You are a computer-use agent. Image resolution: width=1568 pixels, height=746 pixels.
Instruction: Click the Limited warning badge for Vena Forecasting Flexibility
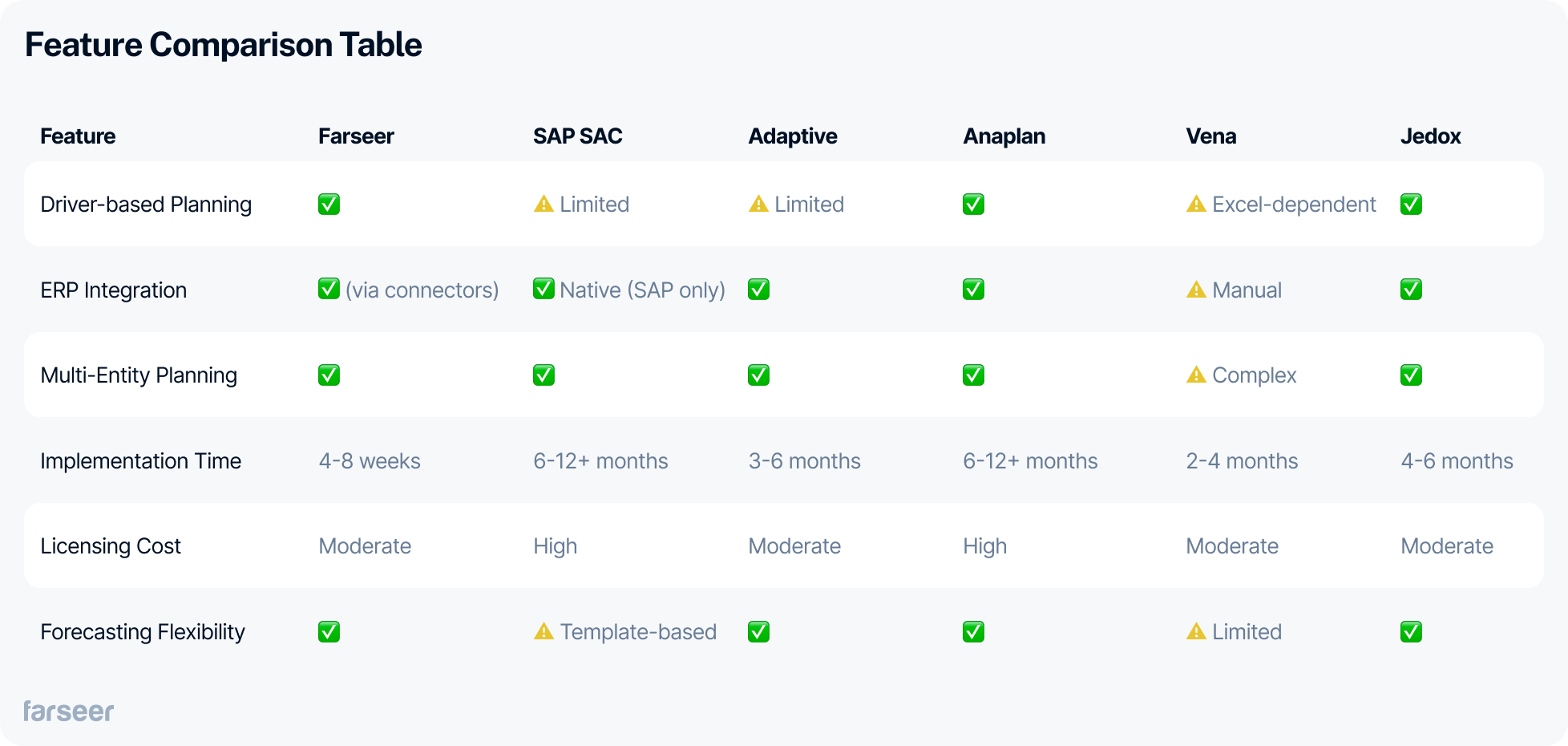coord(1234,631)
